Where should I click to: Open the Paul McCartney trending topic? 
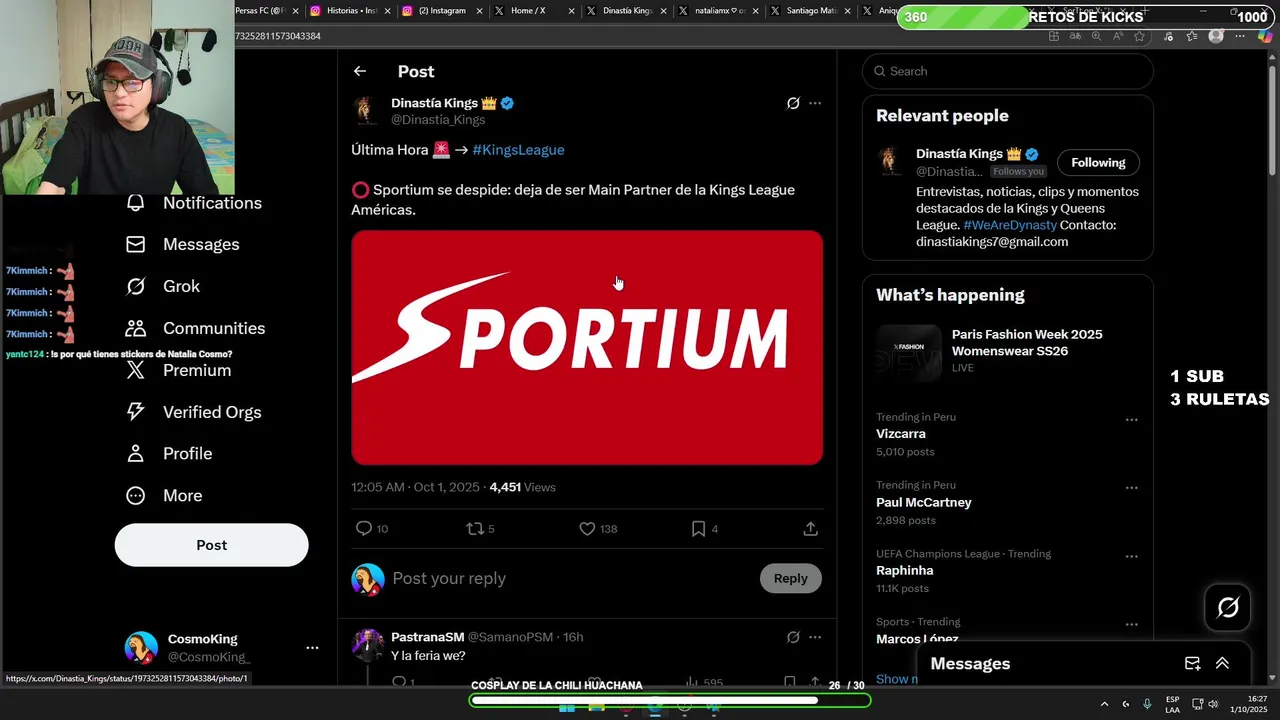tap(924, 502)
